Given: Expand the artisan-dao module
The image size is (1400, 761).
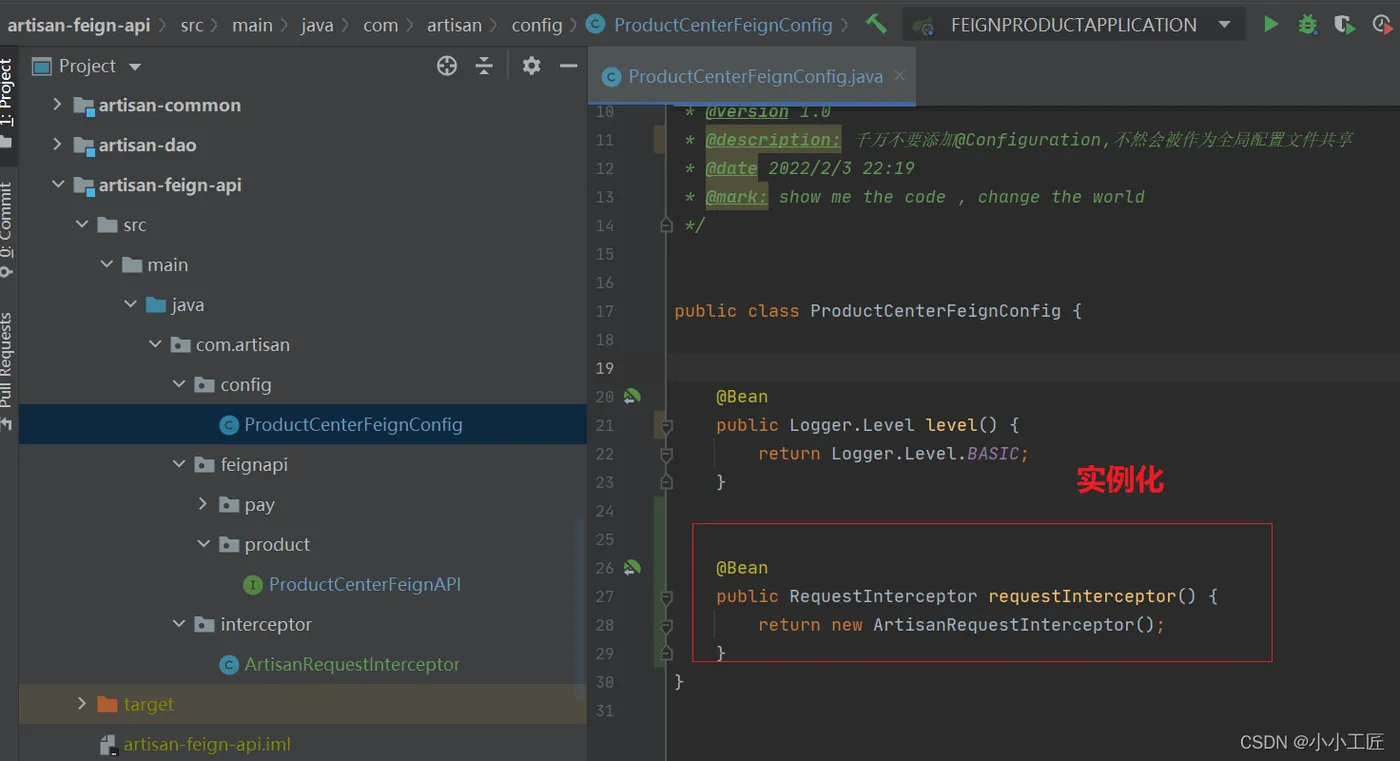Looking at the screenshot, I should (57, 145).
